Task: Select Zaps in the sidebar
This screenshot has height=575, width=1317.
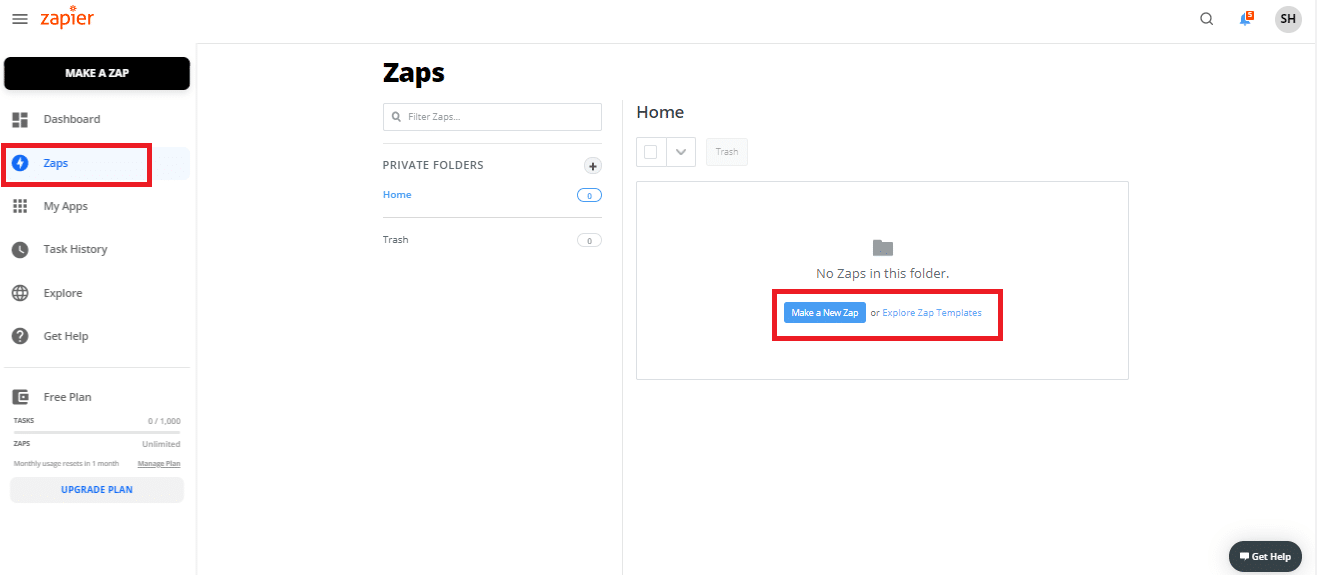Action: click(56, 163)
